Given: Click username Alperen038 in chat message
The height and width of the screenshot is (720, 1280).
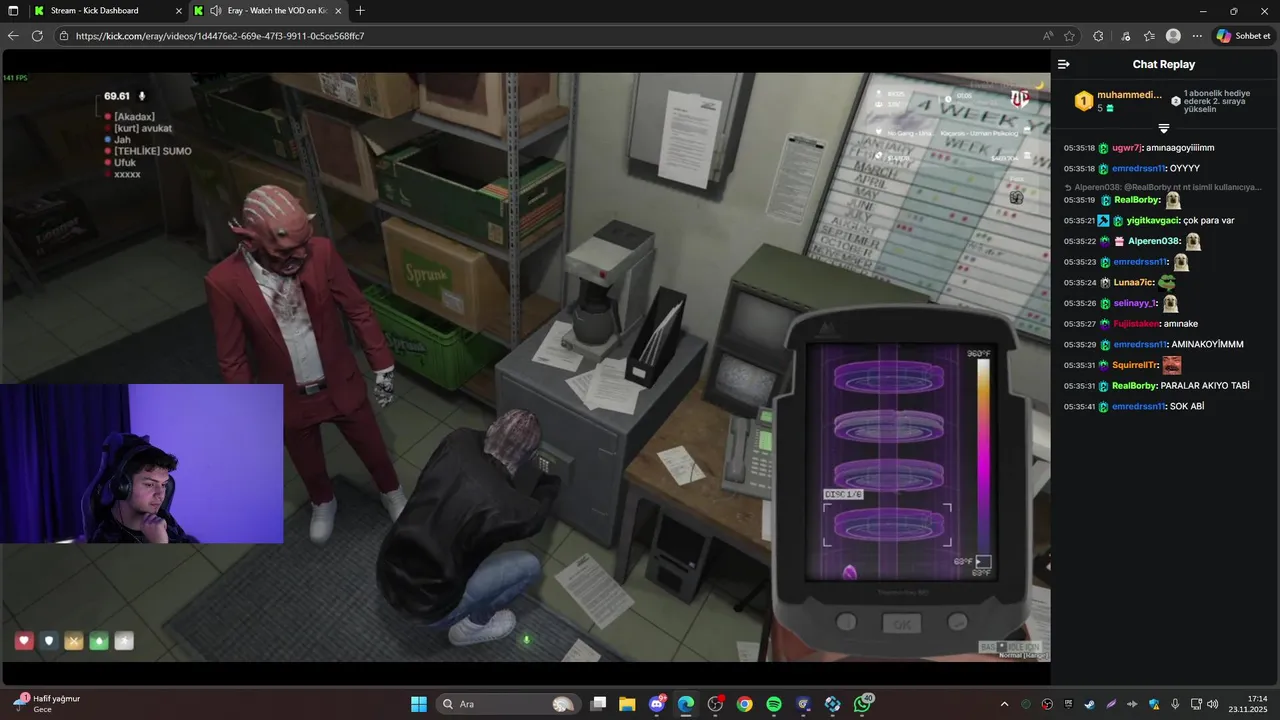Looking at the screenshot, I should point(1154,241).
